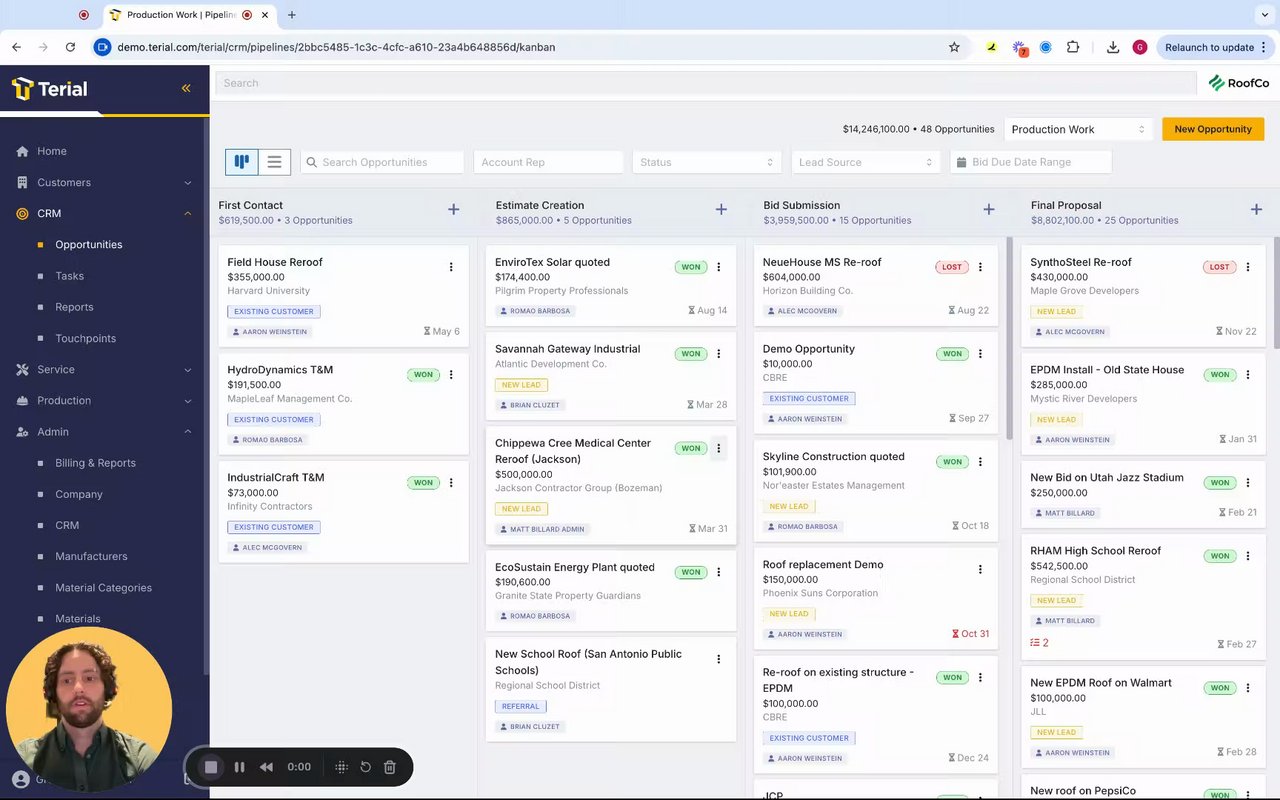This screenshot has height=800, width=1280.
Task: Delete the recording with the trash icon
Action: [390, 767]
